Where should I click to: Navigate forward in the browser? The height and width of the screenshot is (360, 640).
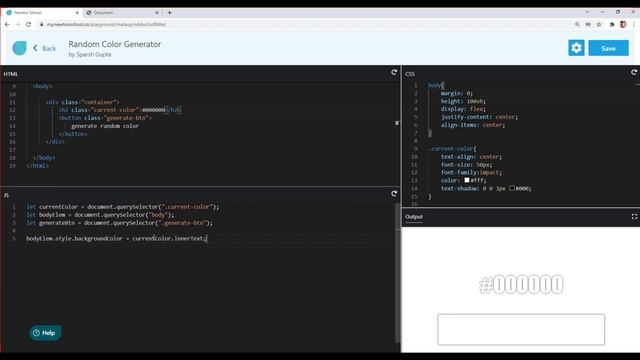pyautogui.click(x=18, y=24)
